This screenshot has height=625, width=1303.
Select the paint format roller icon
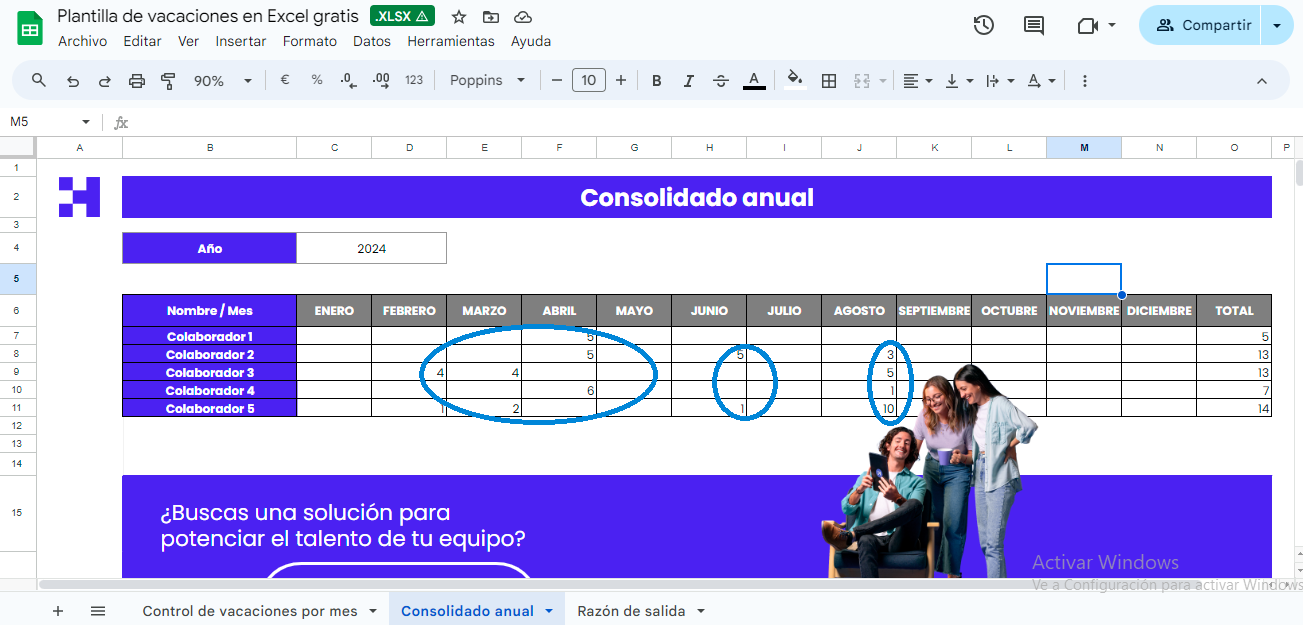point(168,81)
